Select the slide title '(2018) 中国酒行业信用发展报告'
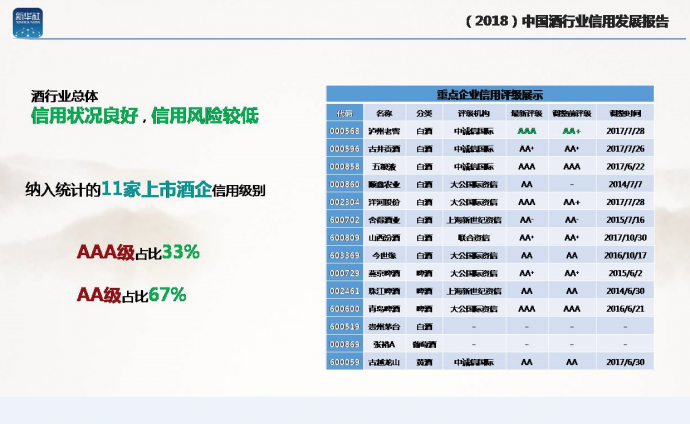Viewport: 690px width, 424px height. [567, 21]
